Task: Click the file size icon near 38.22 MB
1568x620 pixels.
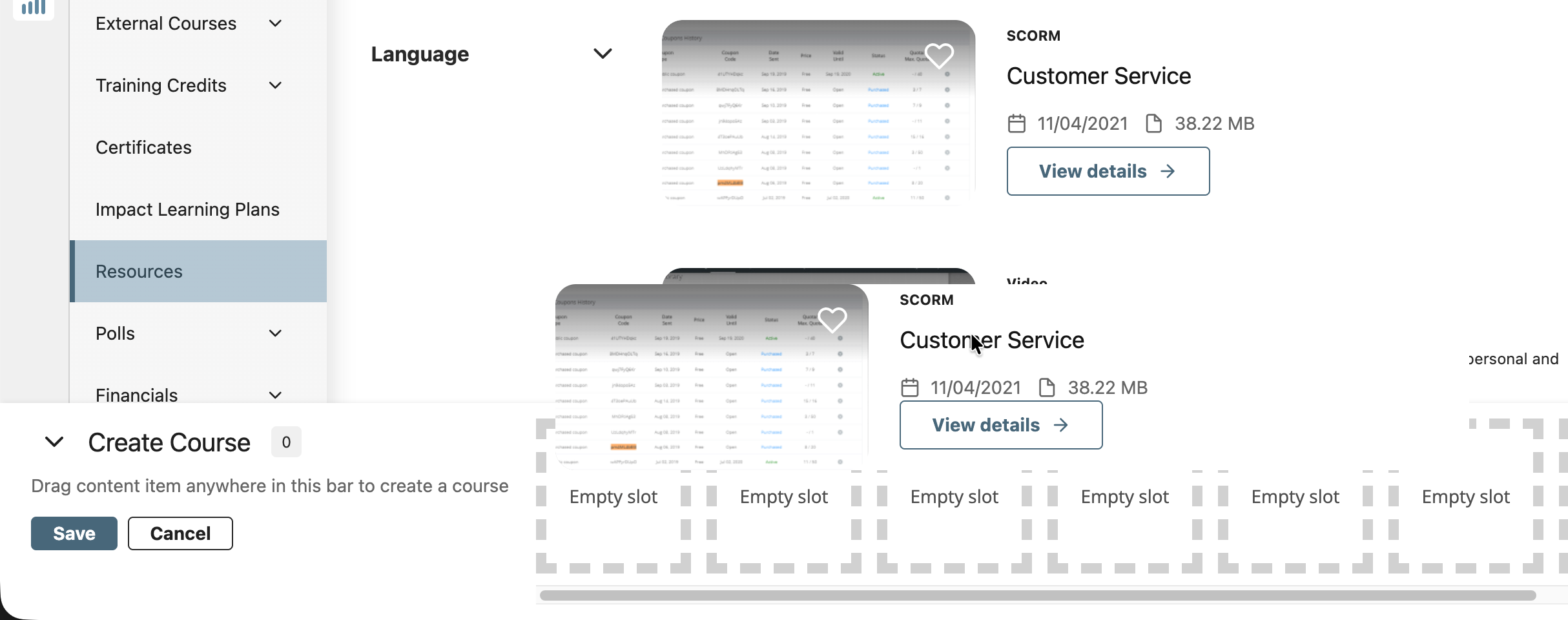Action: tap(1153, 123)
